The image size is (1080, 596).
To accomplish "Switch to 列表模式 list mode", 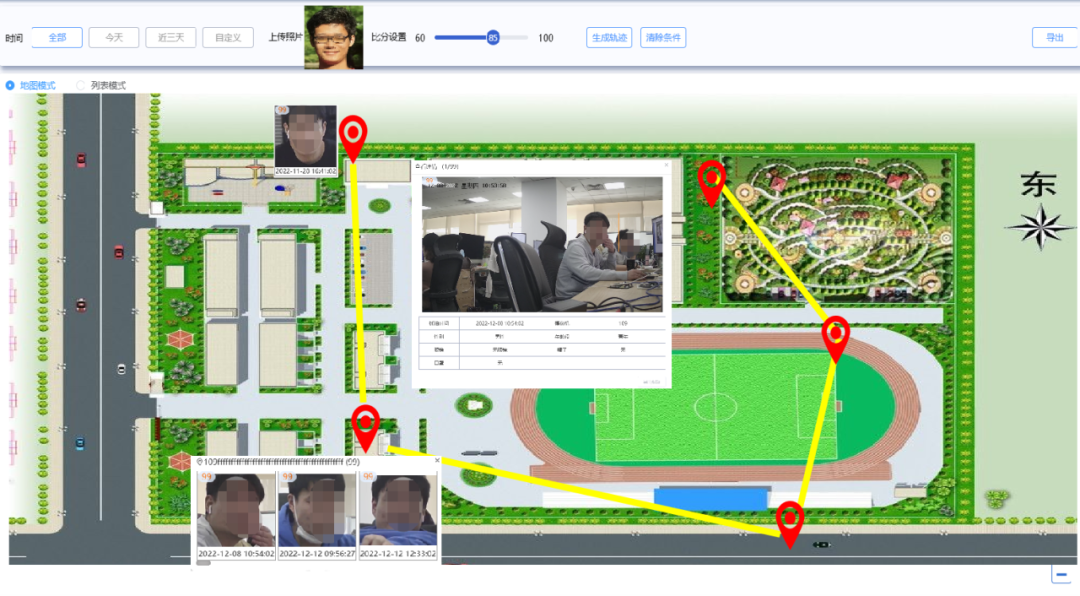I will 81,85.
